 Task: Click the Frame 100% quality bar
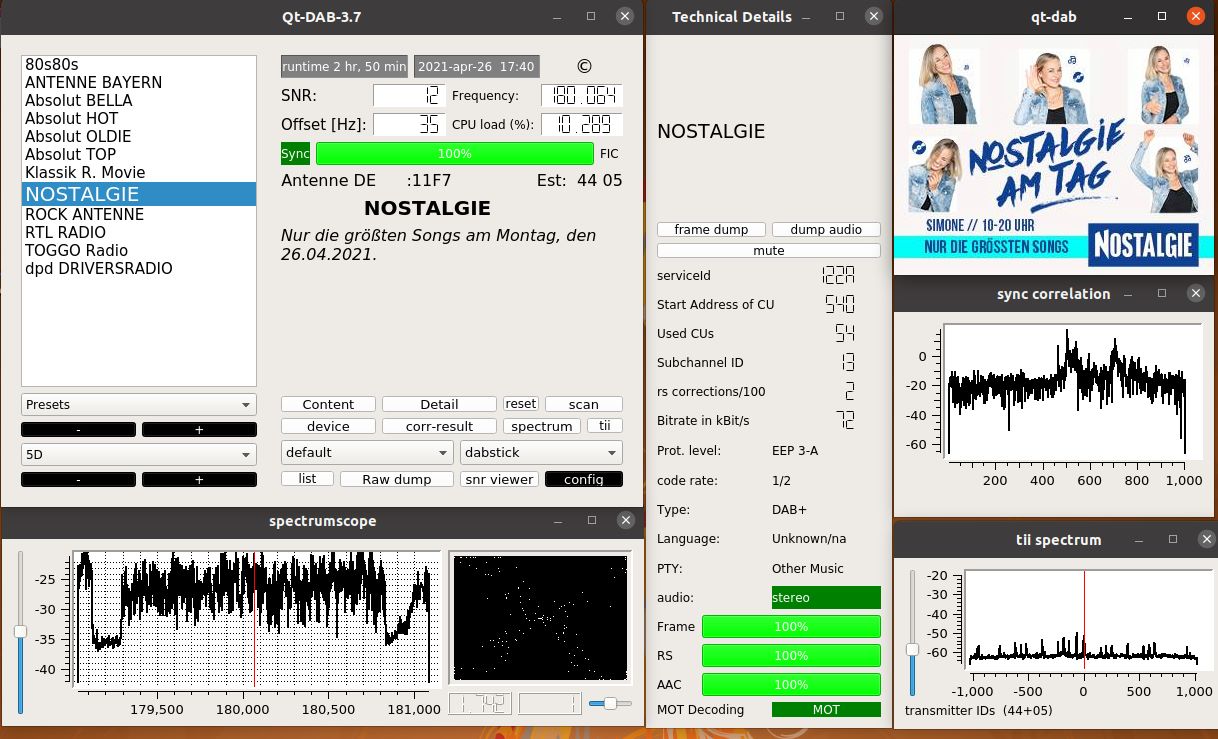(791, 627)
